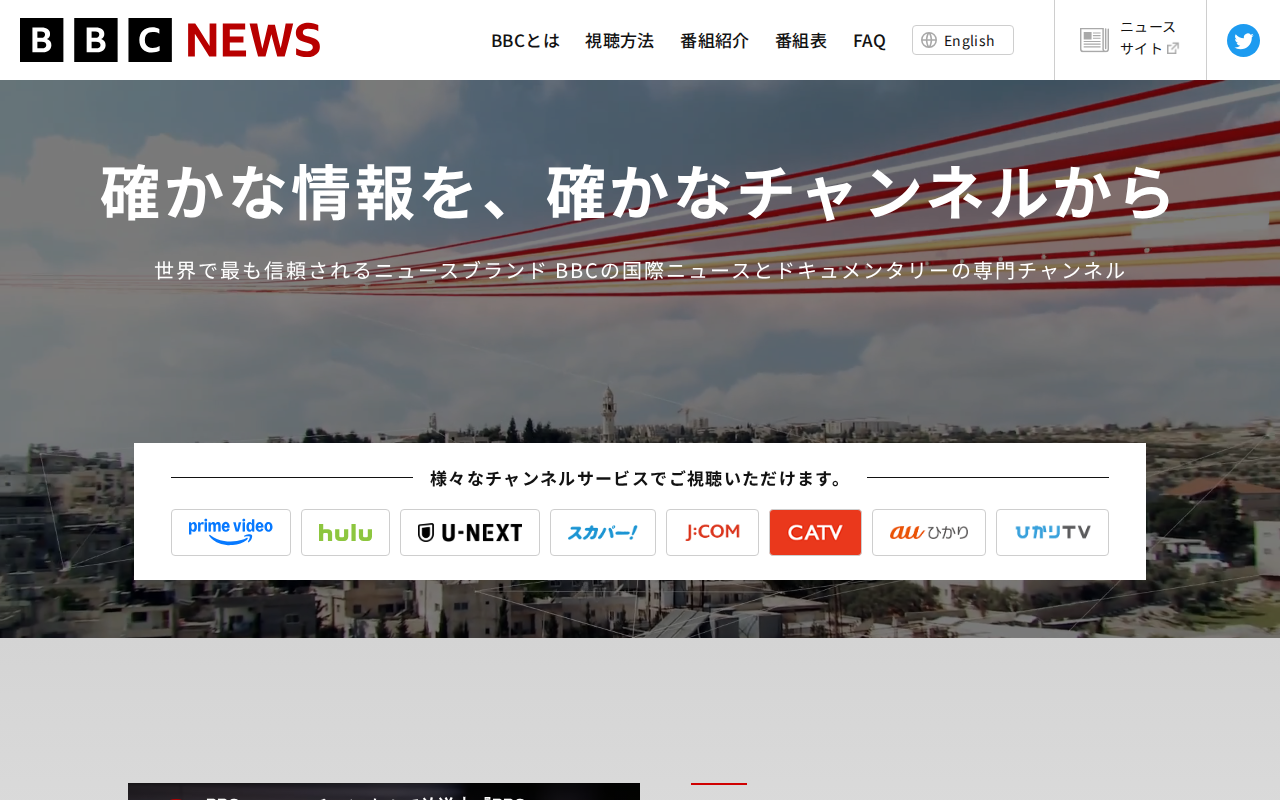Select the Prime Video service logo
The image size is (1280, 800).
click(x=231, y=532)
